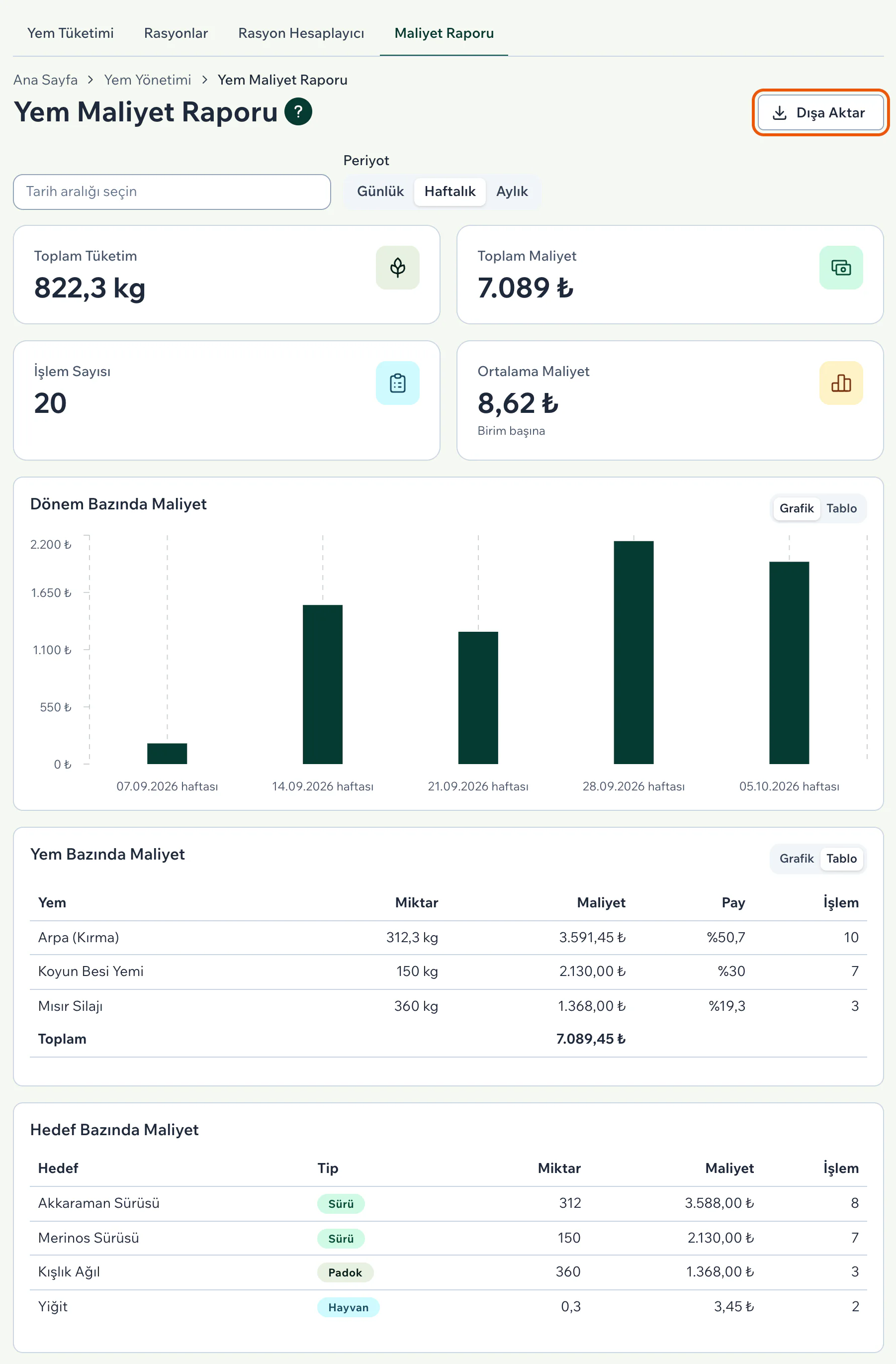Go to Ana Sayfa breadcrumb link

[x=46, y=80]
